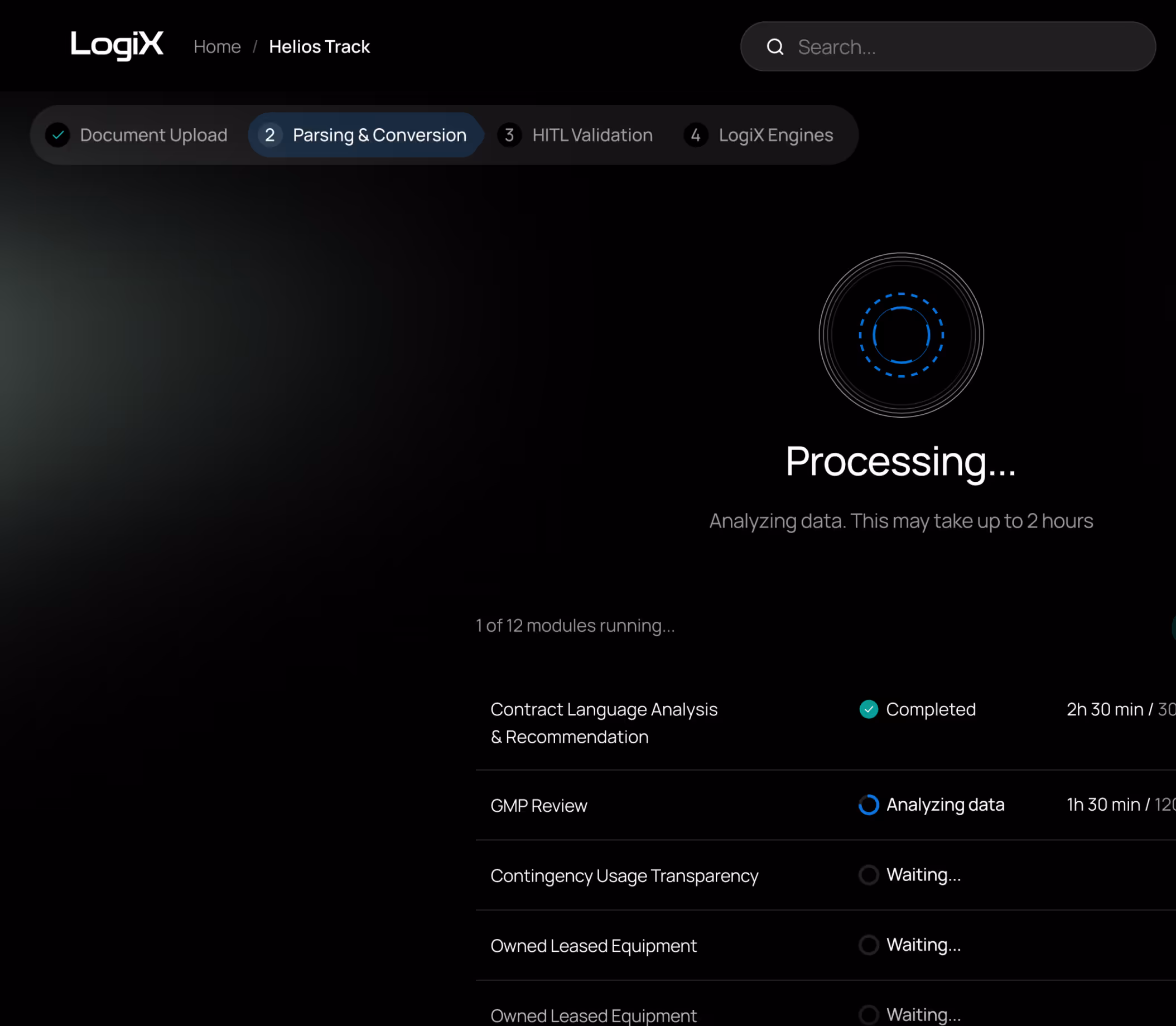1176x1026 pixels.
Task: Expand the Contingency Usage Transparency module row
Action: click(624, 875)
